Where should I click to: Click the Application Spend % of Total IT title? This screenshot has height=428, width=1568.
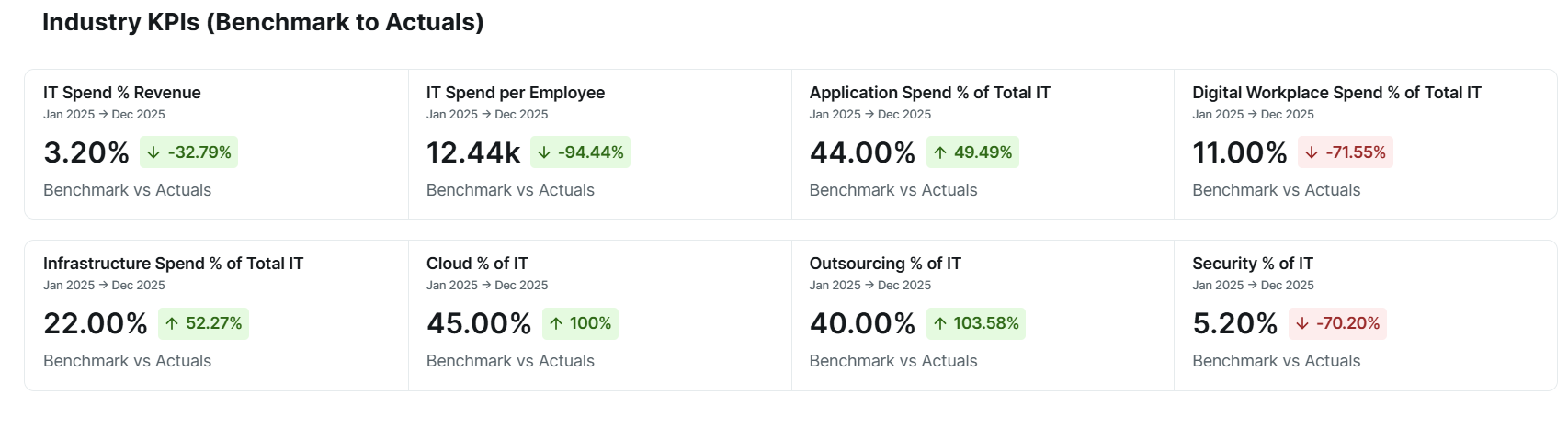point(929,93)
